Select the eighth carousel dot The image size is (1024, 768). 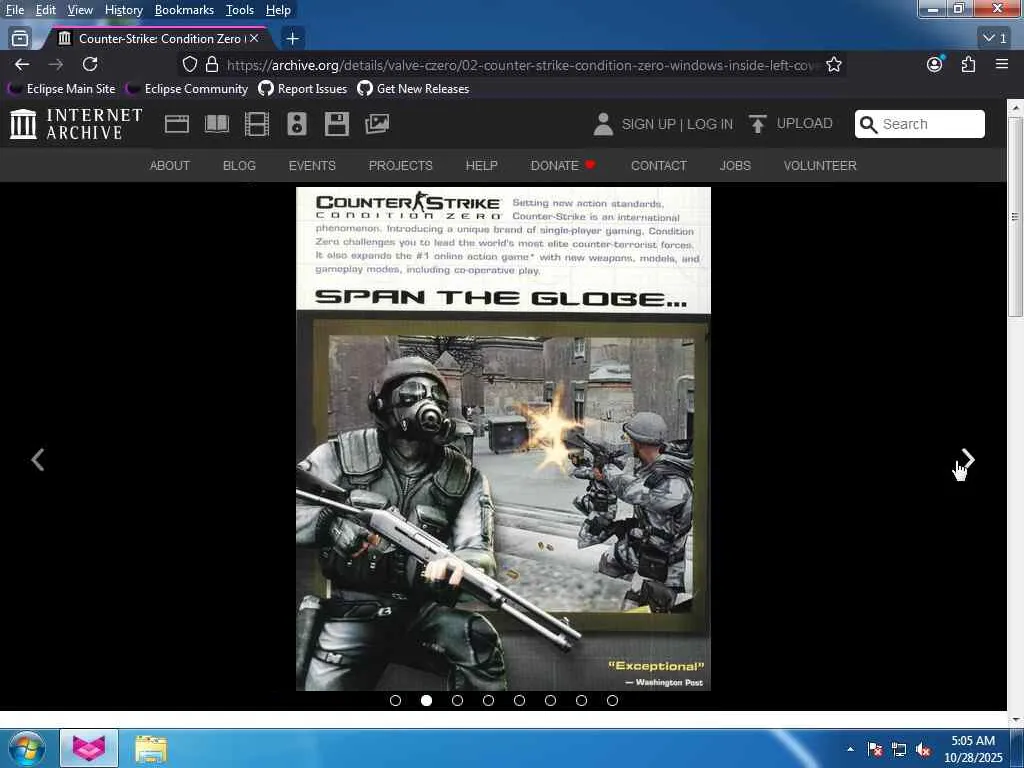tap(612, 700)
